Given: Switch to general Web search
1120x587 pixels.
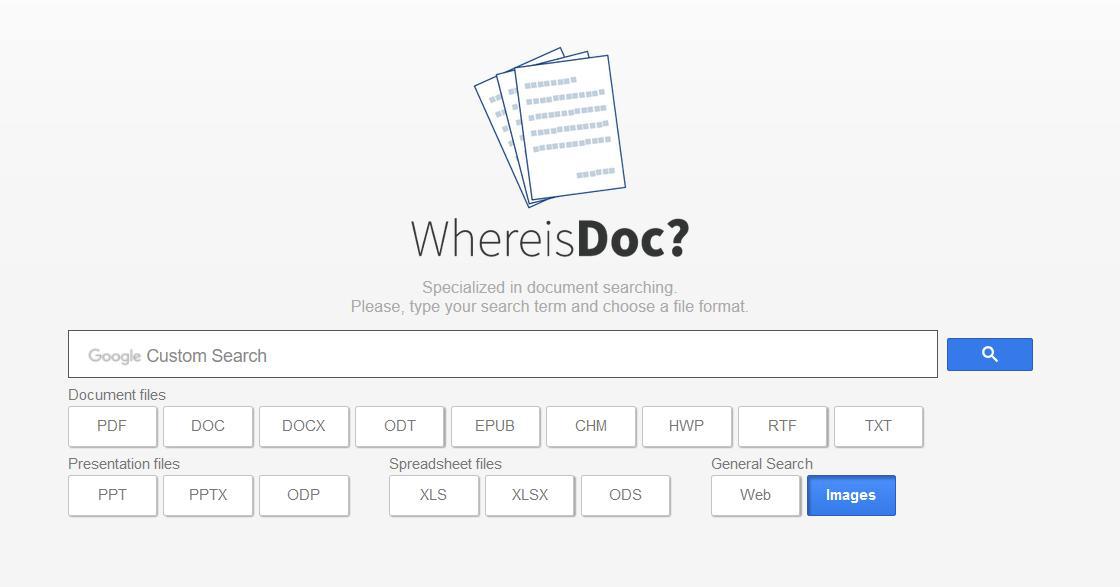Looking at the screenshot, I should coord(755,495).
